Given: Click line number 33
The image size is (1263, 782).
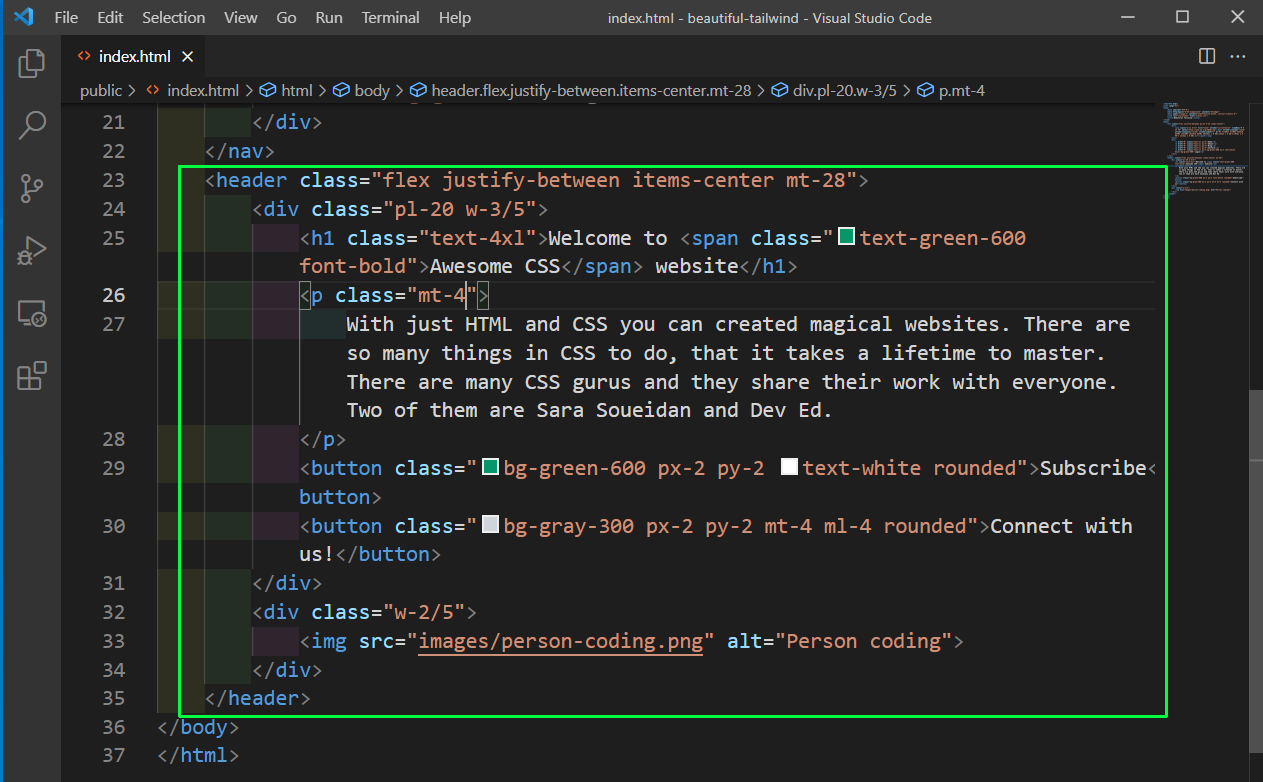Looking at the screenshot, I should tap(113, 641).
